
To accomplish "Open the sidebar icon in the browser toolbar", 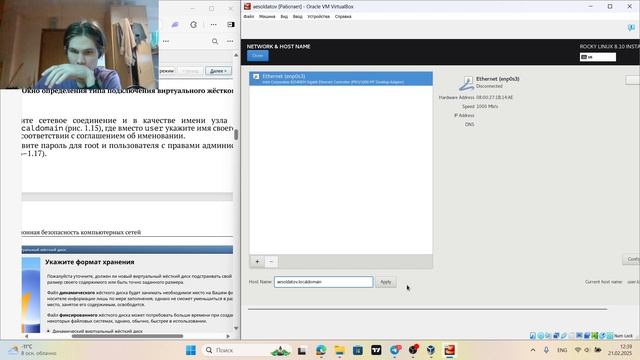I will [231, 24].
